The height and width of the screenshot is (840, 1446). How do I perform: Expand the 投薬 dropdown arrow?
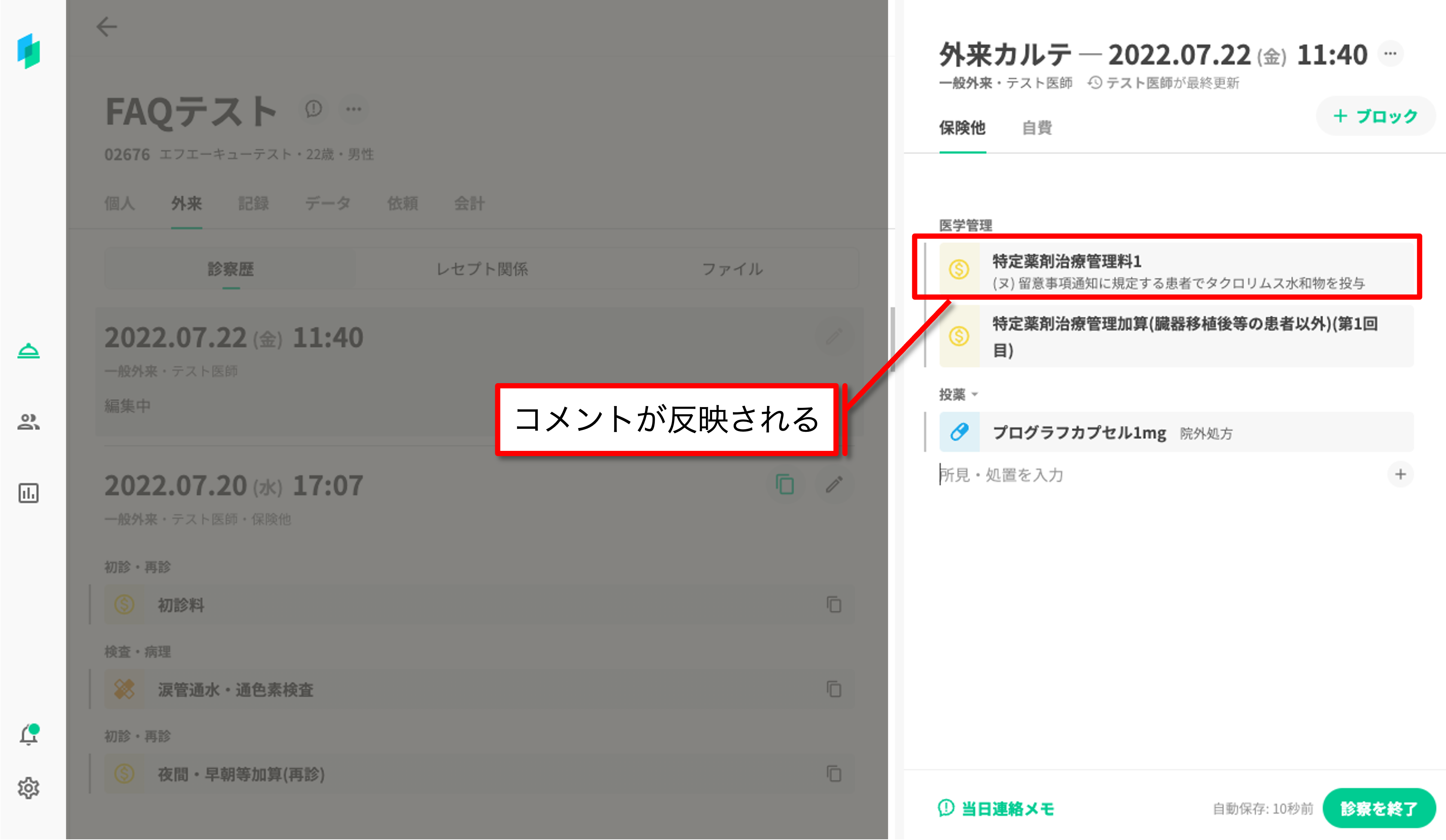point(975,394)
